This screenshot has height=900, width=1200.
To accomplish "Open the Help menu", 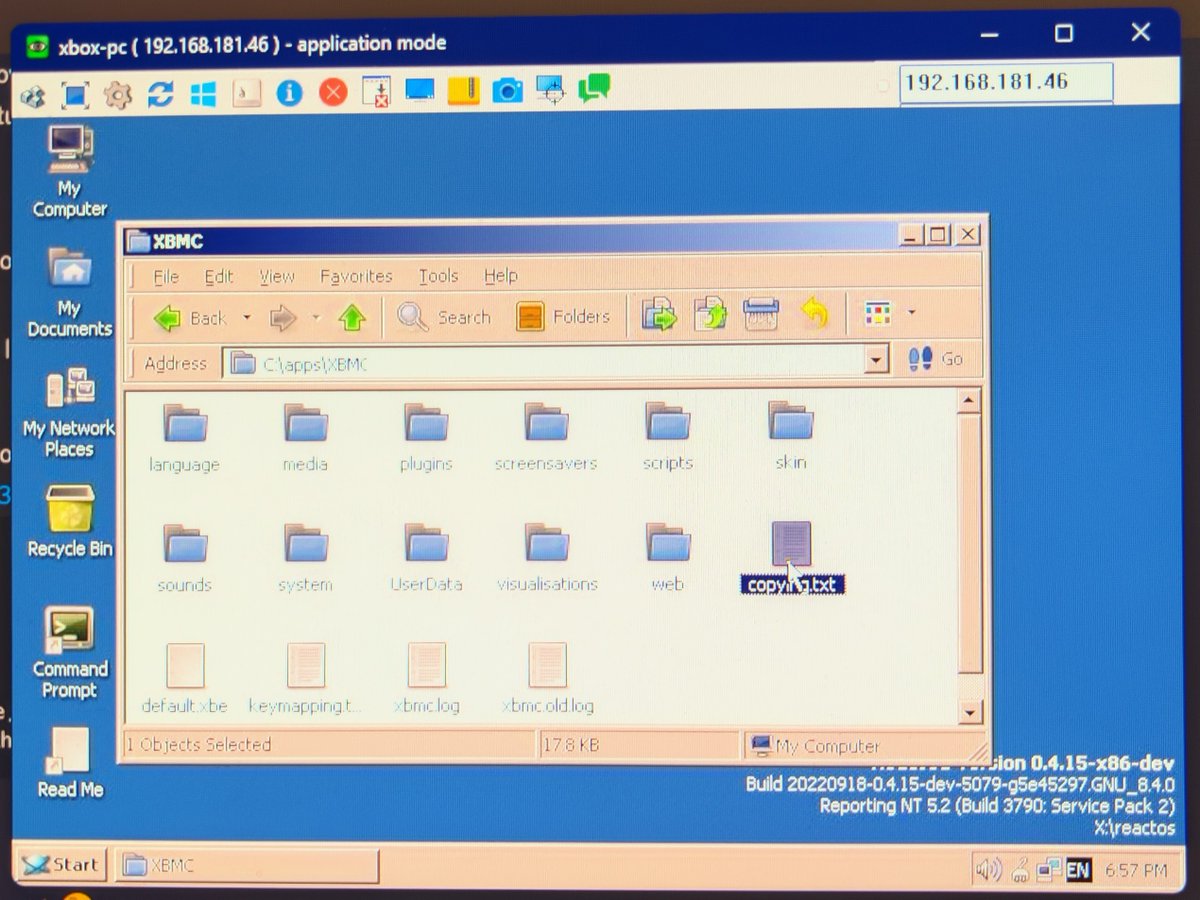I will 500,275.
